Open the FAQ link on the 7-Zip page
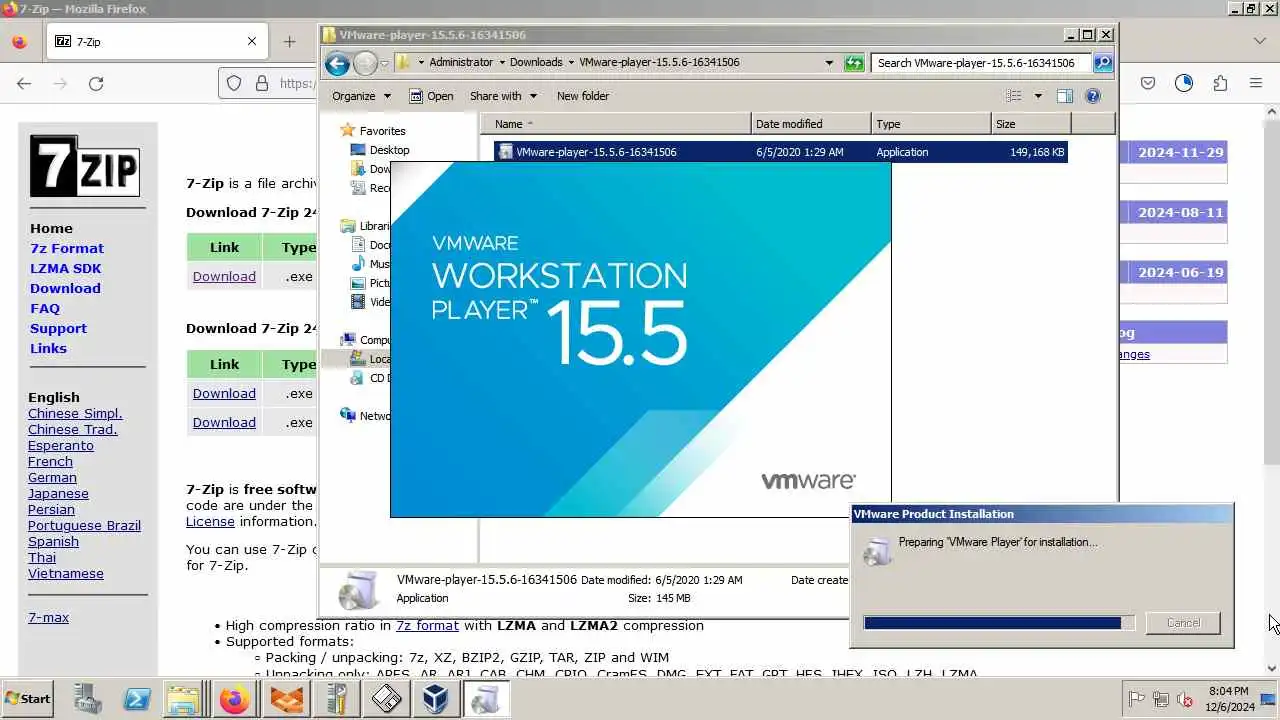The width and height of the screenshot is (1280, 720). tap(45, 308)
